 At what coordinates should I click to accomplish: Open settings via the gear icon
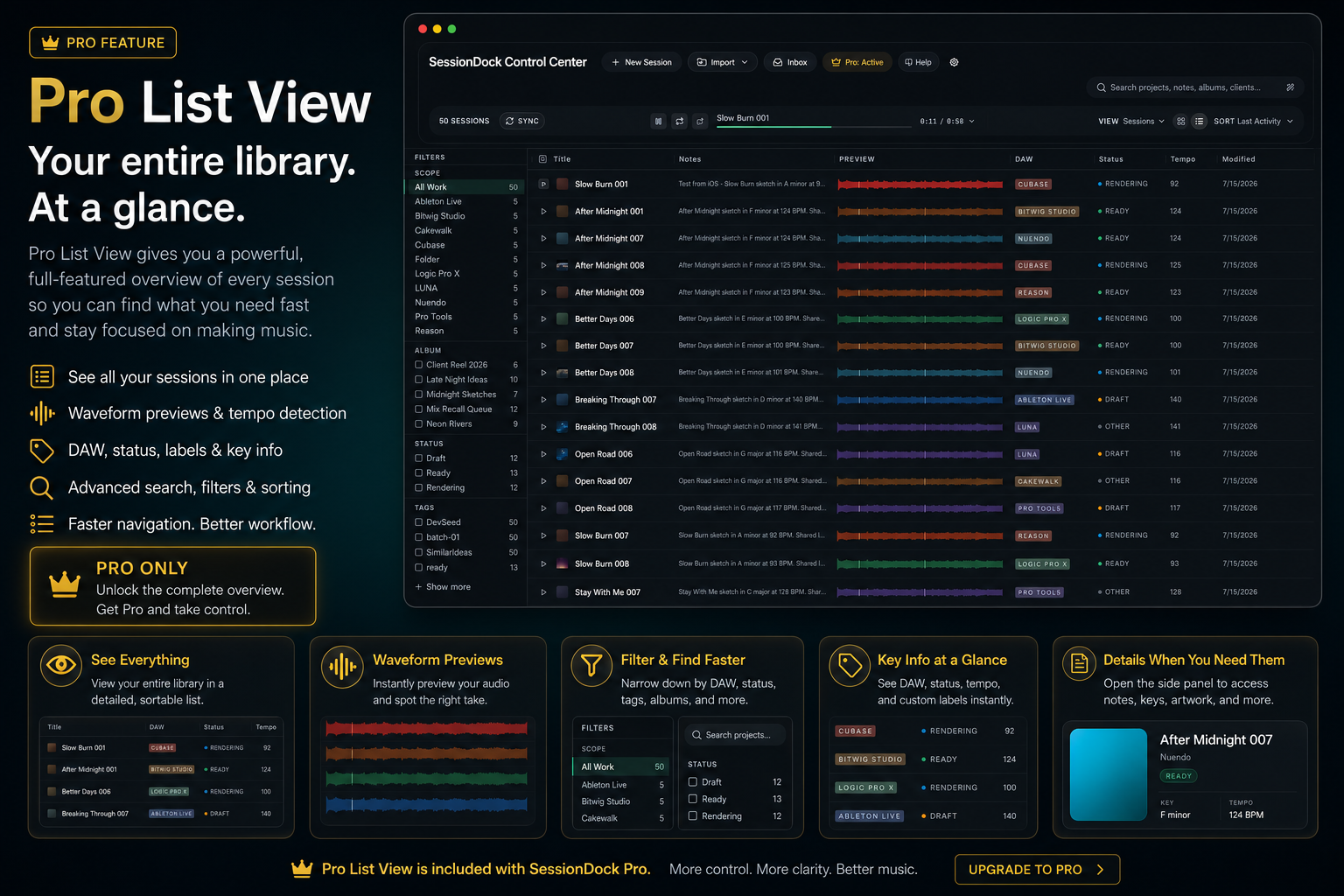954,62
